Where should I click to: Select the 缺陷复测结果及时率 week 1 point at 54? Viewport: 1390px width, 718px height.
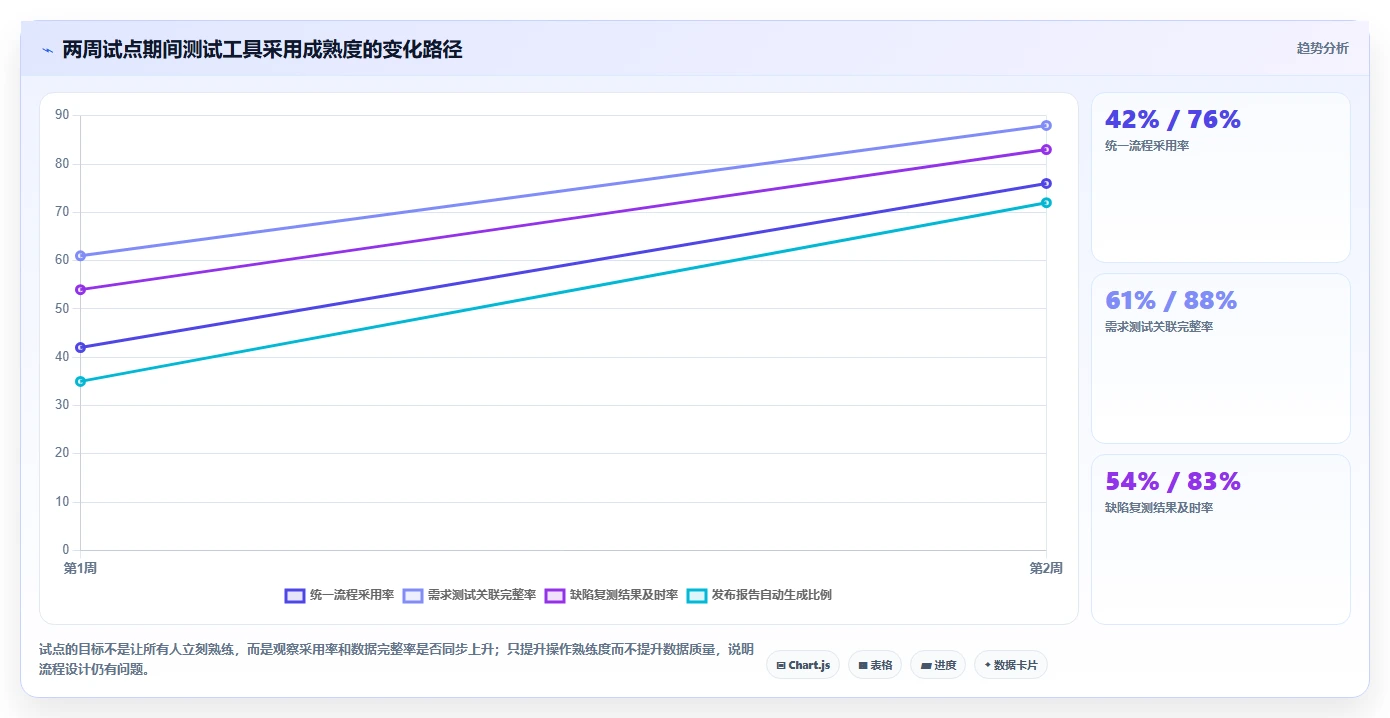[80, 290]
